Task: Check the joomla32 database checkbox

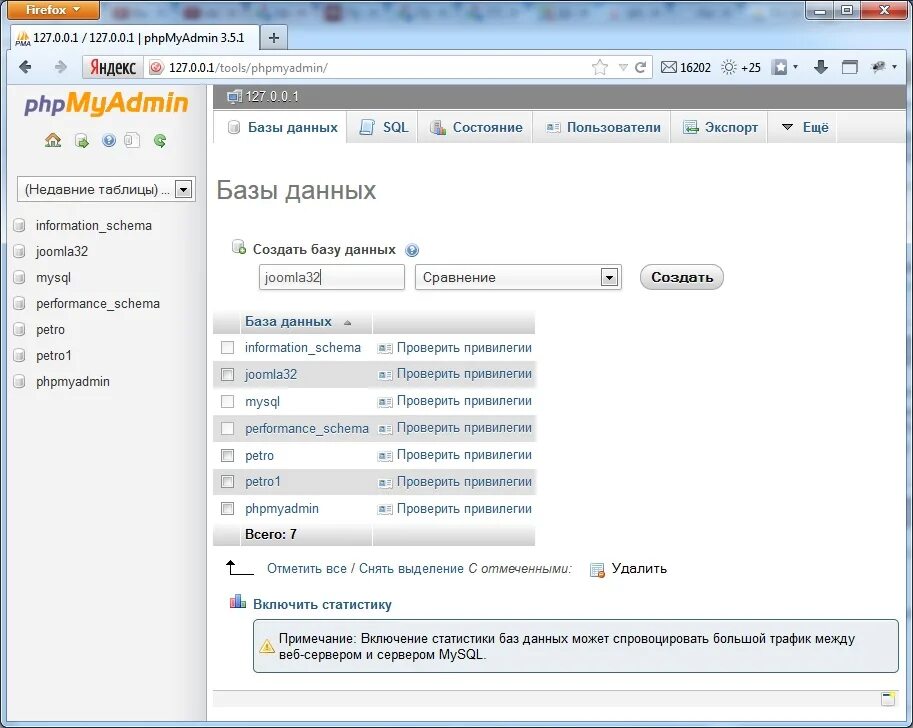Action: pyautogui.click(x=227, y=374)
